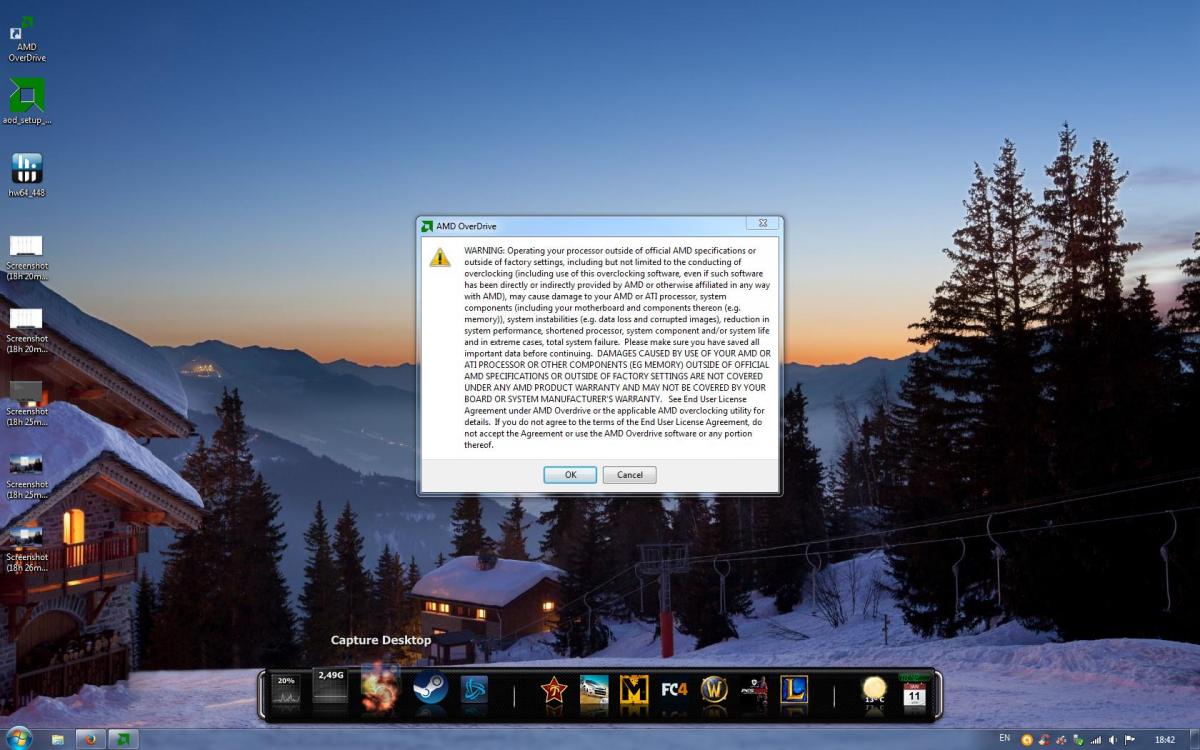The width and height of the screenshot is (1200, 750).
Task: Click Cancel in the AMD OverDrive warning
Action: 630,475
